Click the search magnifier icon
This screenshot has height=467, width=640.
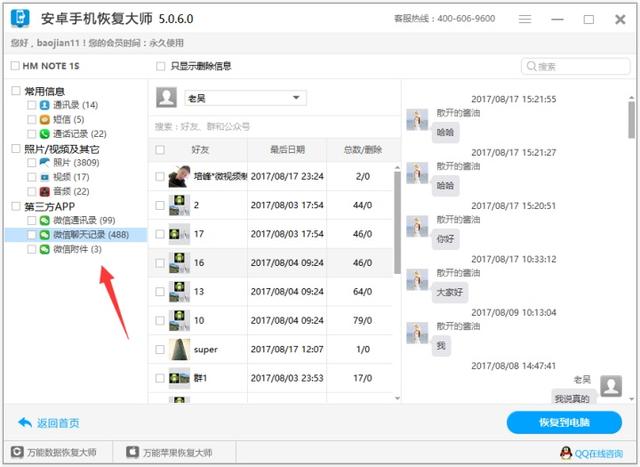click(x=531, y=66)
